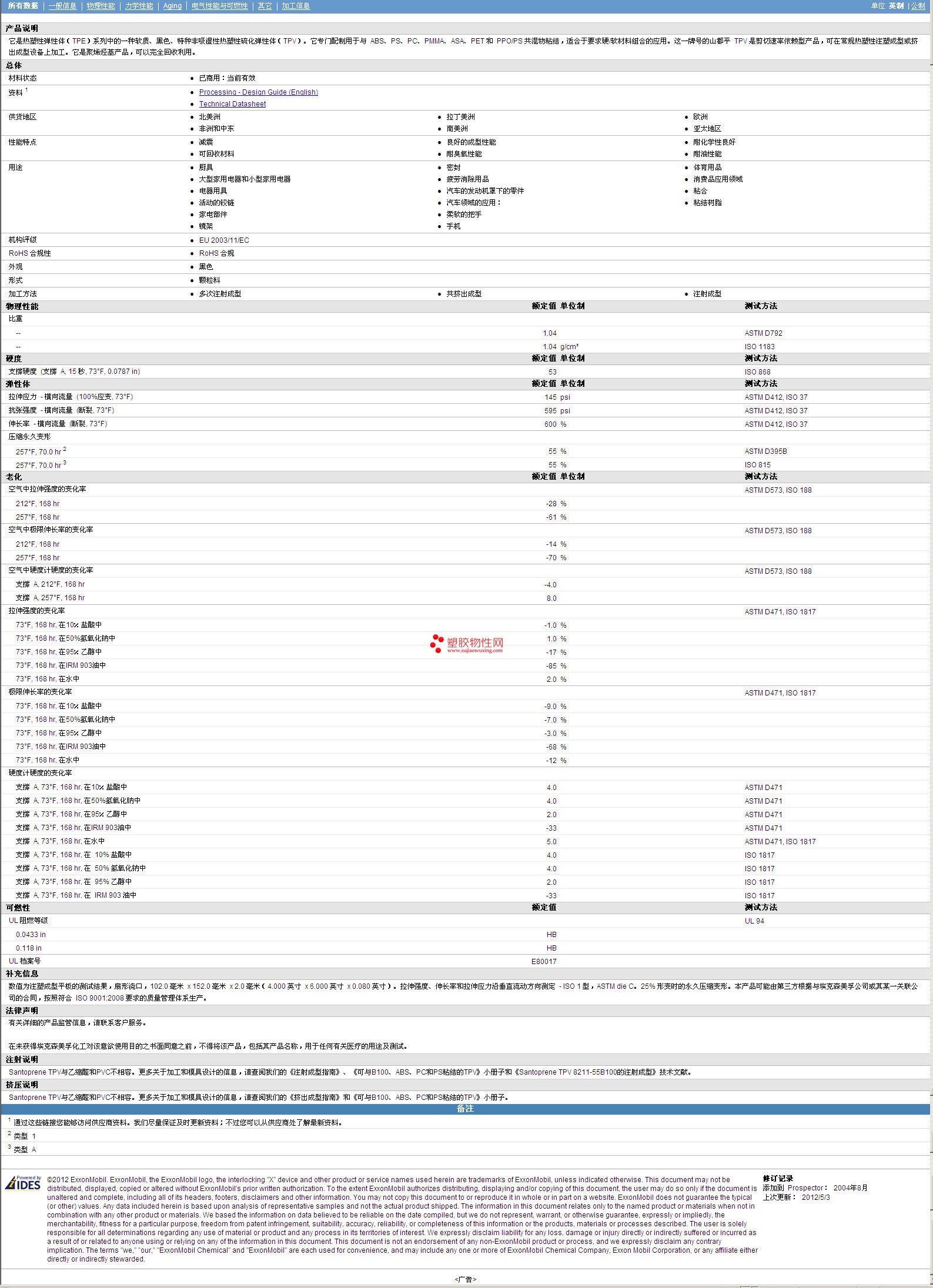Click the ASTM D395B method text

point(765,451)
